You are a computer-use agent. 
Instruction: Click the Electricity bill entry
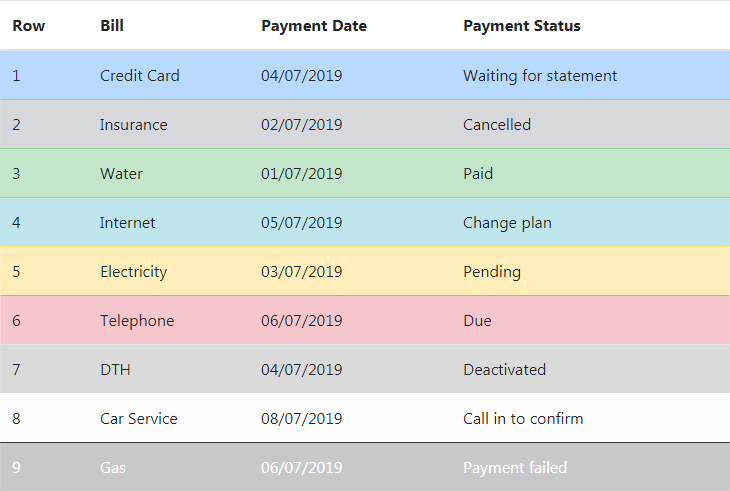(134, 272)
